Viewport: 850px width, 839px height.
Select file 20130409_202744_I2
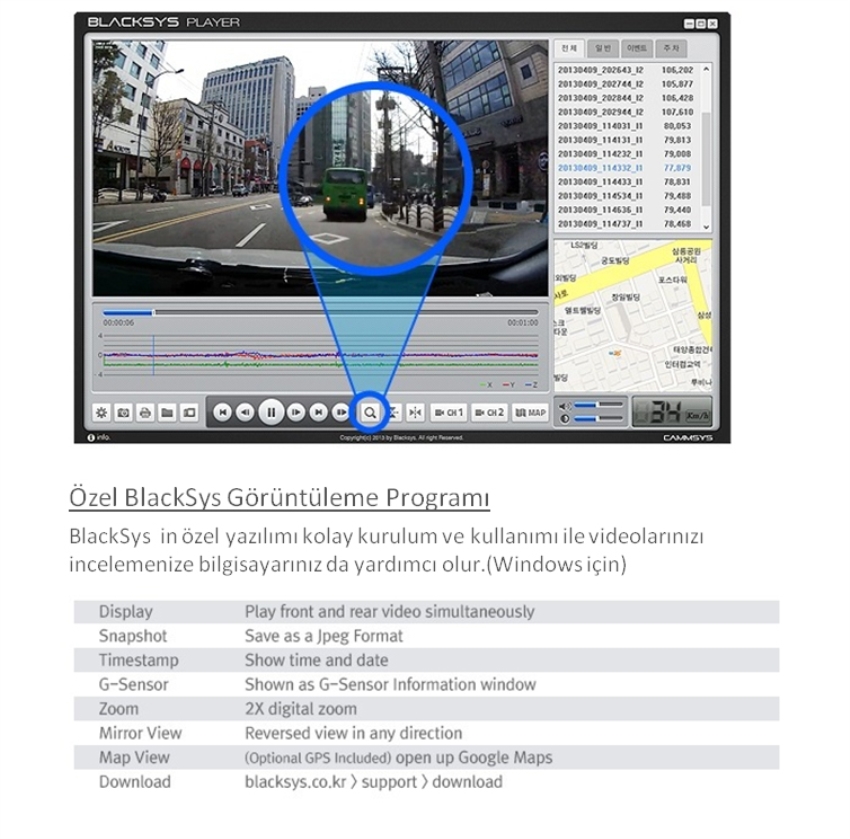627,84
